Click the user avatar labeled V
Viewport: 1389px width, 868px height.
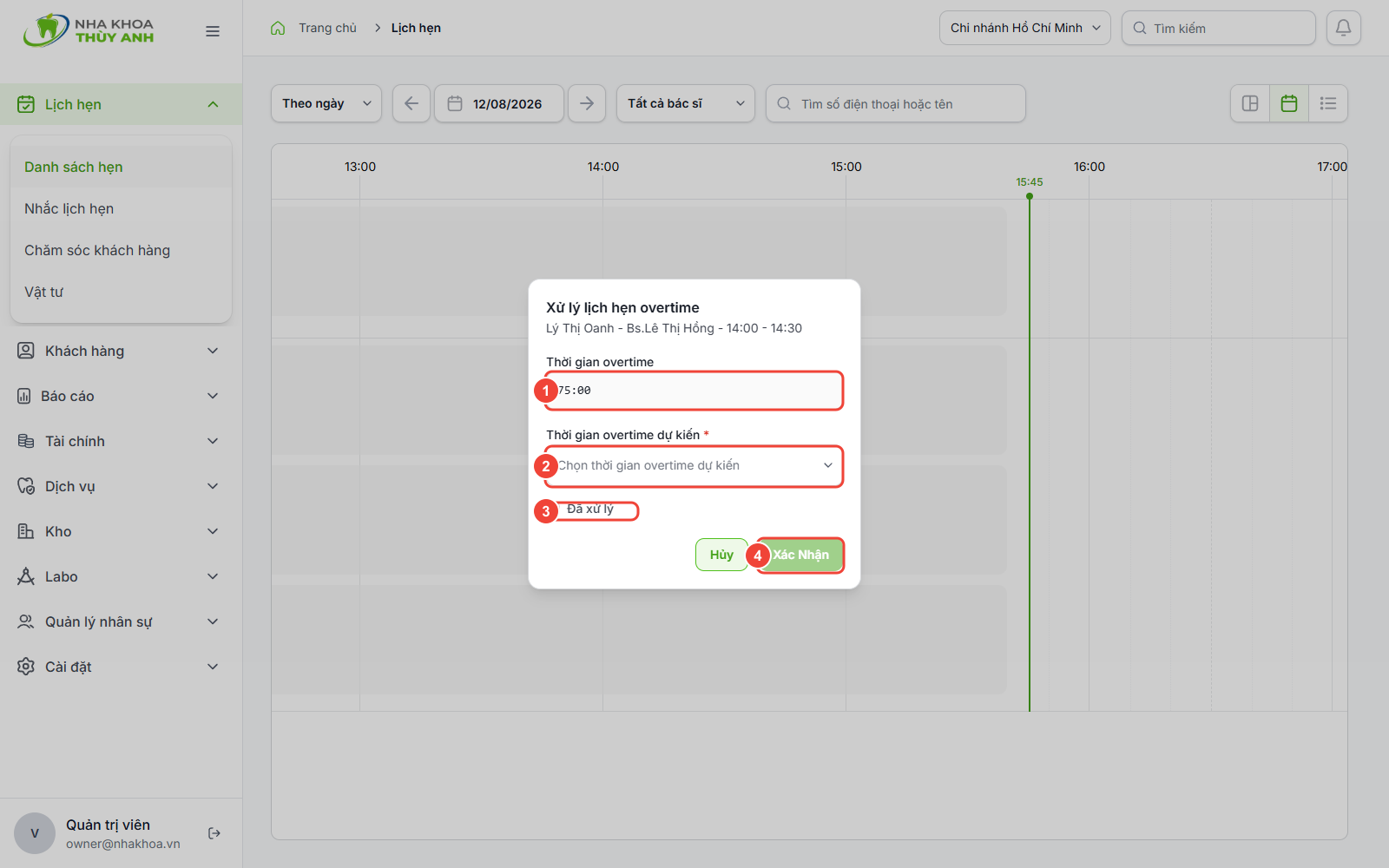[35, 833]
